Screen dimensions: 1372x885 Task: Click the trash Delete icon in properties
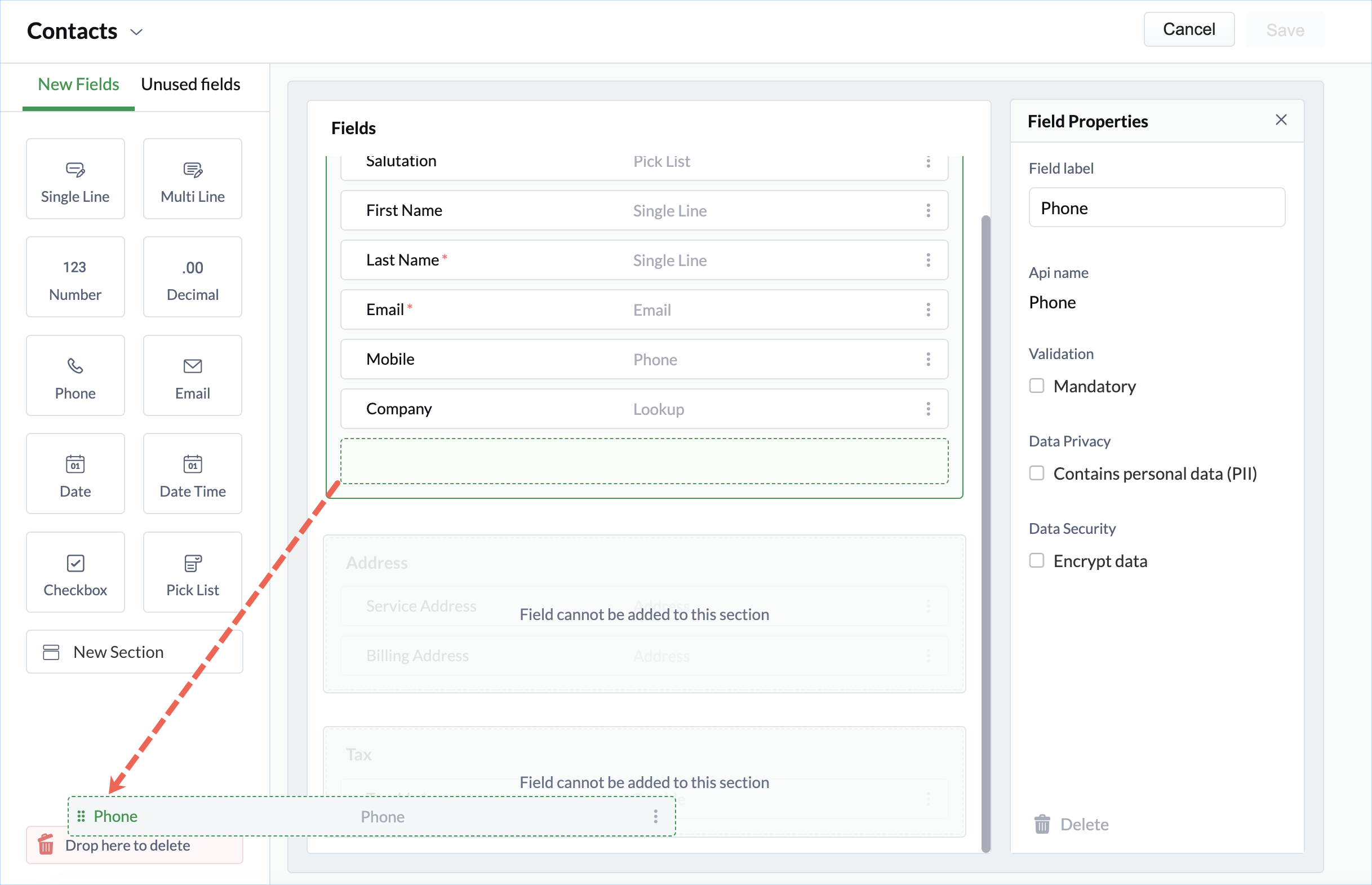click(1042, 825)
